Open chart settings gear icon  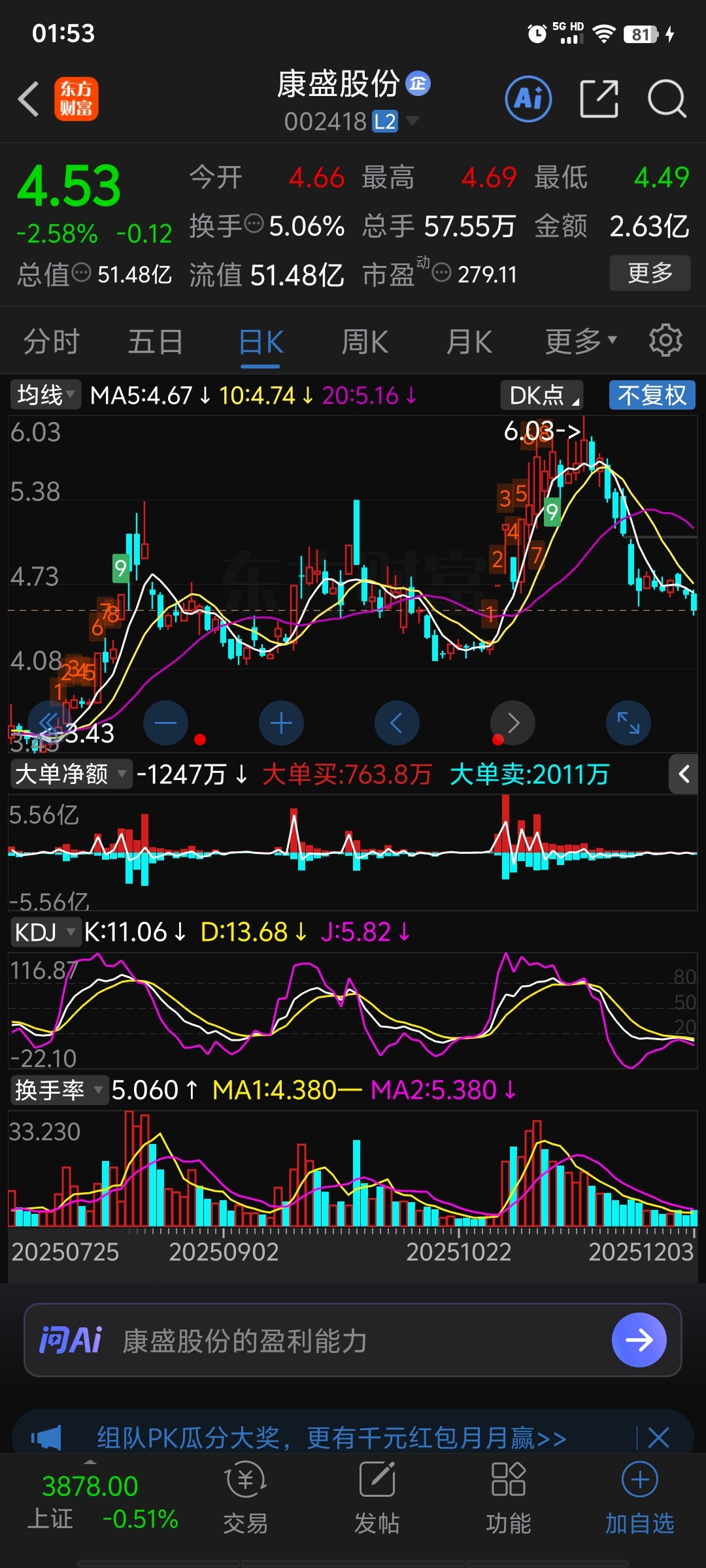click(665, 340)
